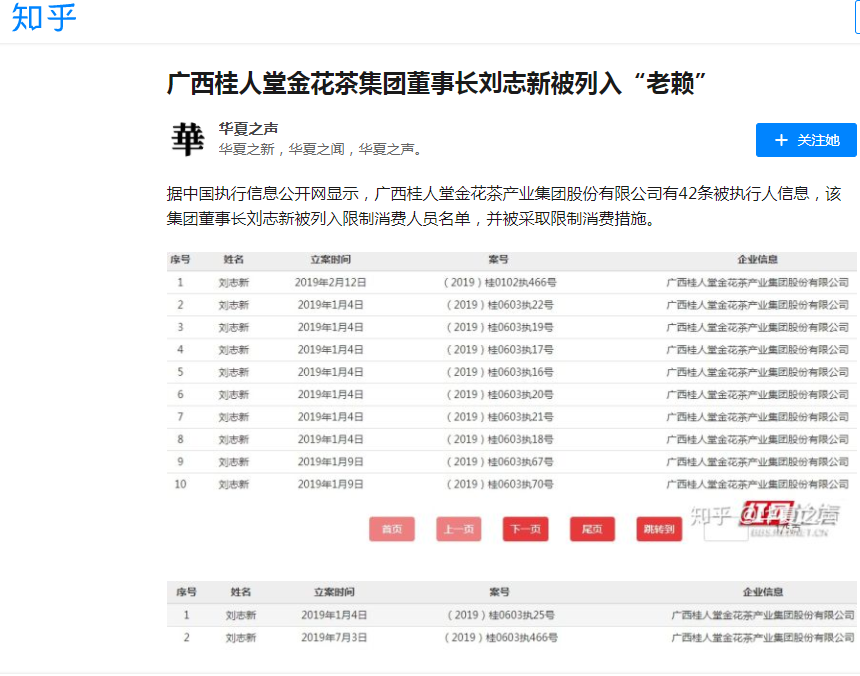Jump to last page with 尾页
This screenshot has height=676, width=860.
click(592, 529)
